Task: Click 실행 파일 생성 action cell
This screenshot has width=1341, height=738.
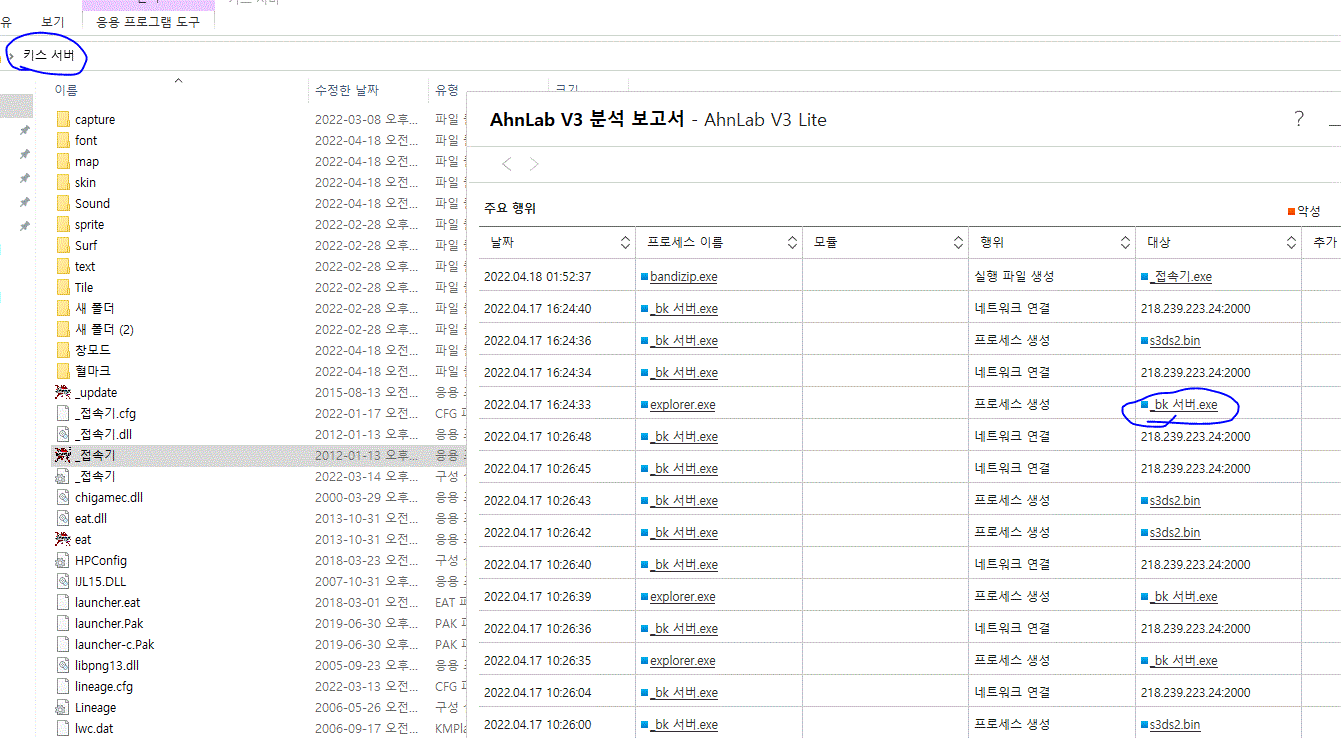Action: 1014,276
